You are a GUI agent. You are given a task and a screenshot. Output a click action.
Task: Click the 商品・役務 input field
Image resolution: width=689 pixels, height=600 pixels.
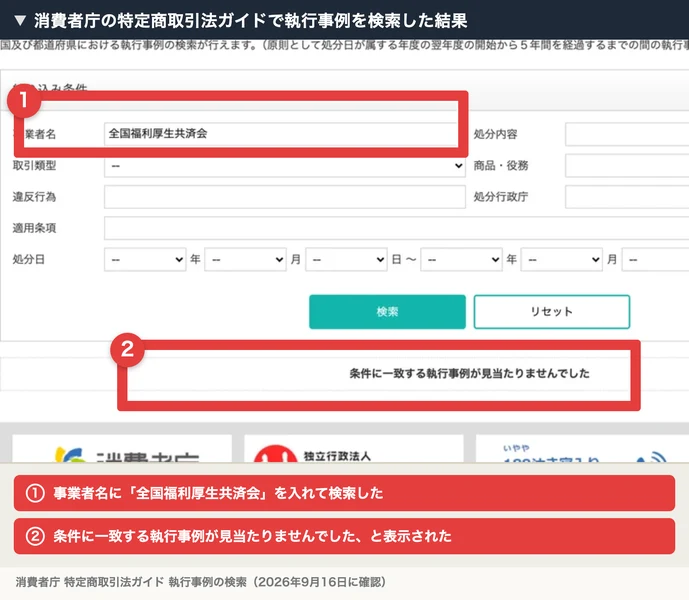(x=627, y=166)
